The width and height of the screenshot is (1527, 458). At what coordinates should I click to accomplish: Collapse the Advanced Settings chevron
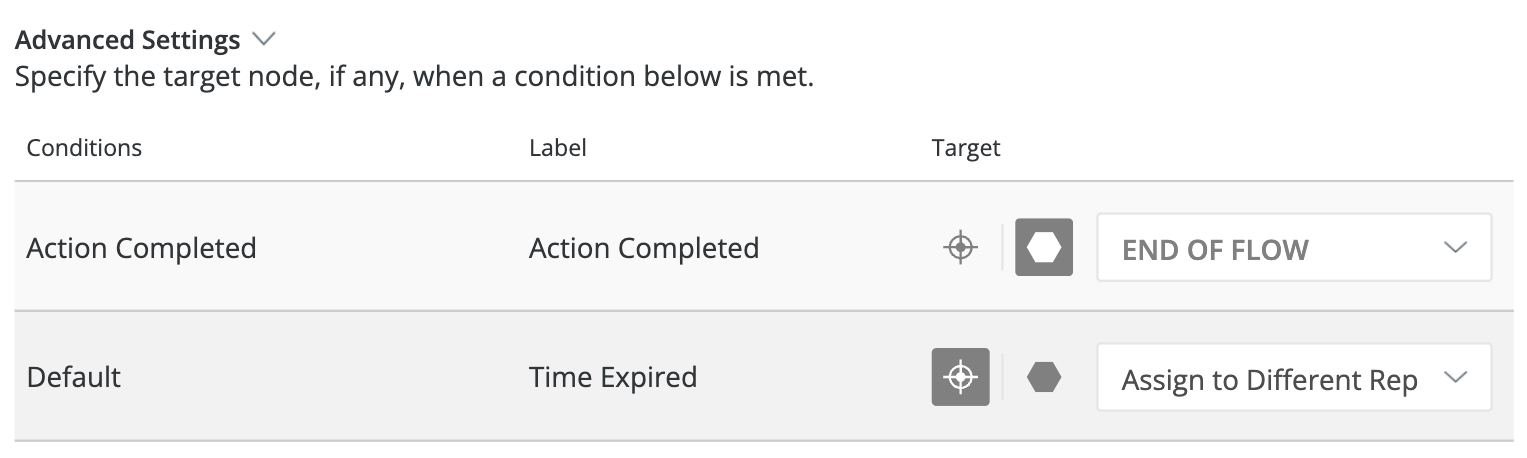(264, 40)
